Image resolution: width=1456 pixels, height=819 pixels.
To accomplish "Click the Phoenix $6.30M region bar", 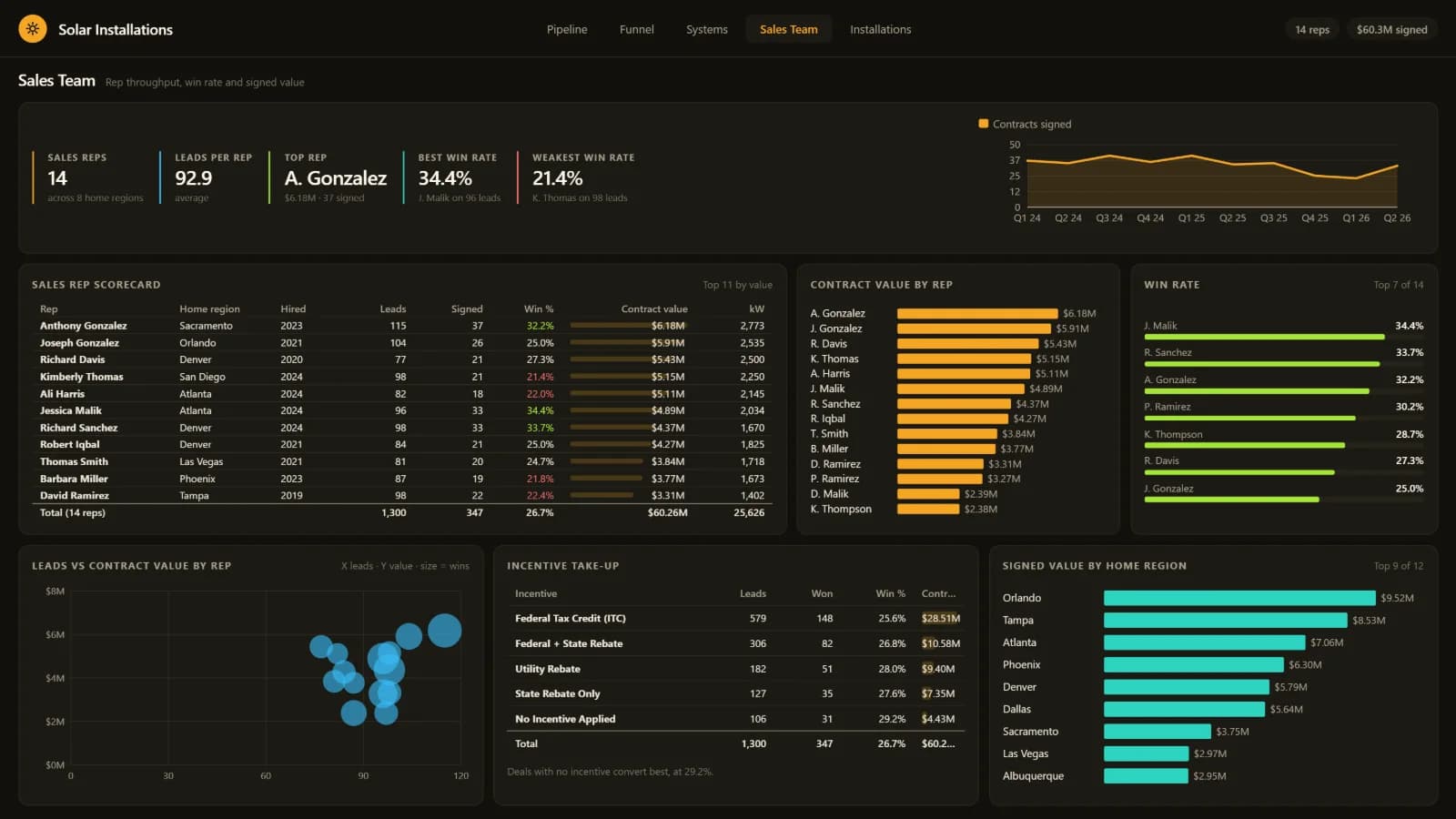I will (1194, 665).
